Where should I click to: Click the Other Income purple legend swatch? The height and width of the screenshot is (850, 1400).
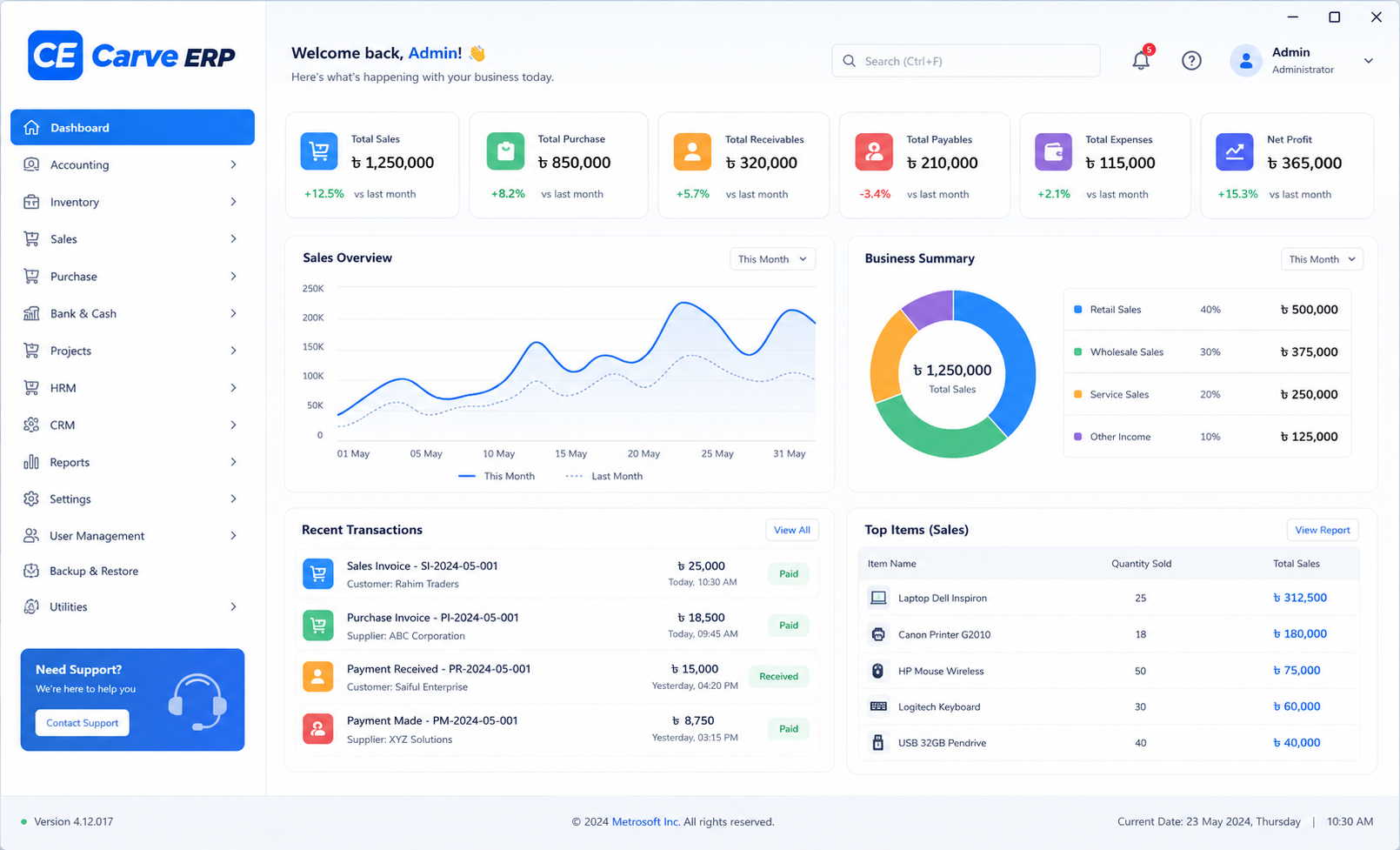[1078, 437]
